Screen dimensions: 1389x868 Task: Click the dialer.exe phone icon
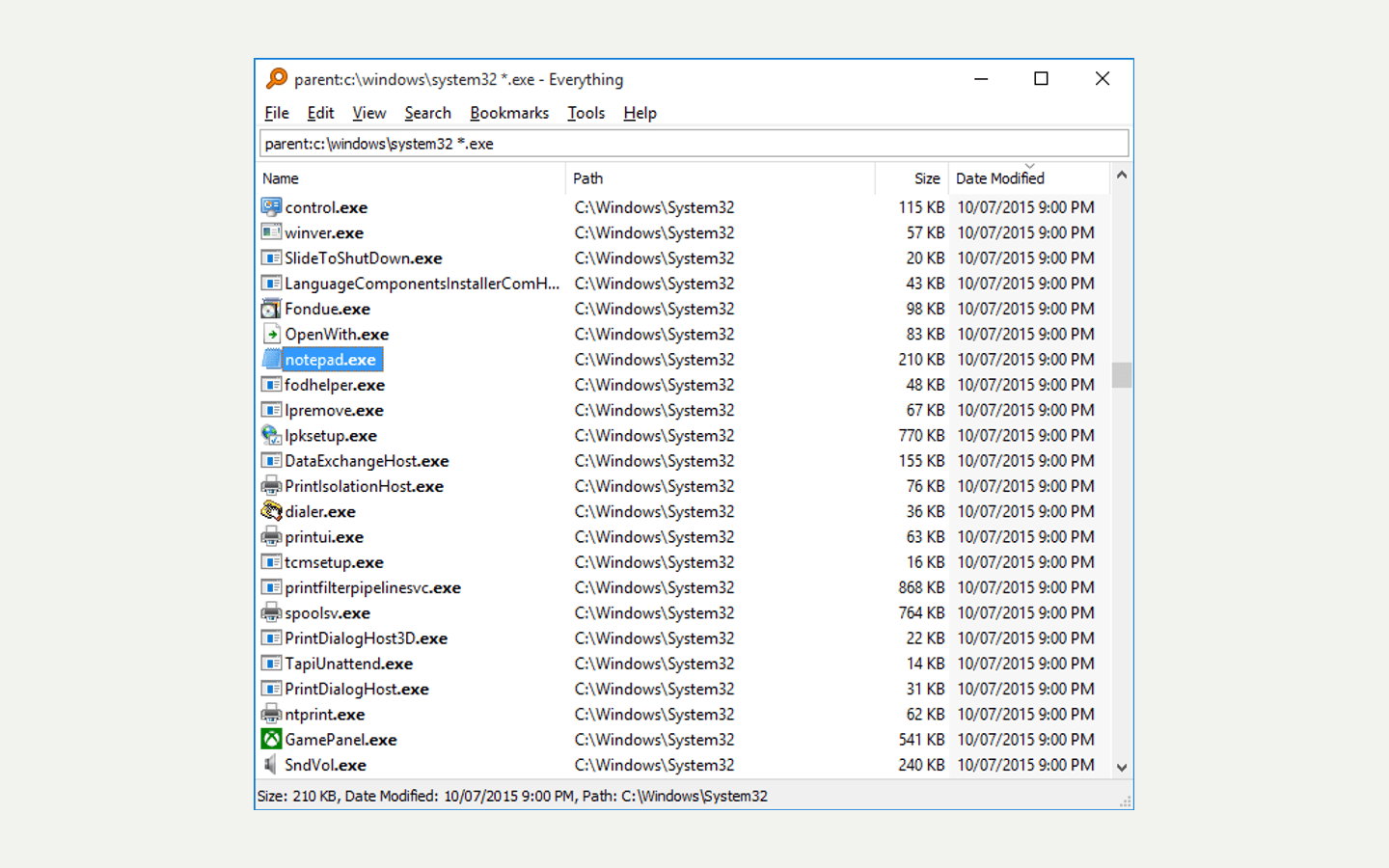pyautogui.click(x=271, y=512)
